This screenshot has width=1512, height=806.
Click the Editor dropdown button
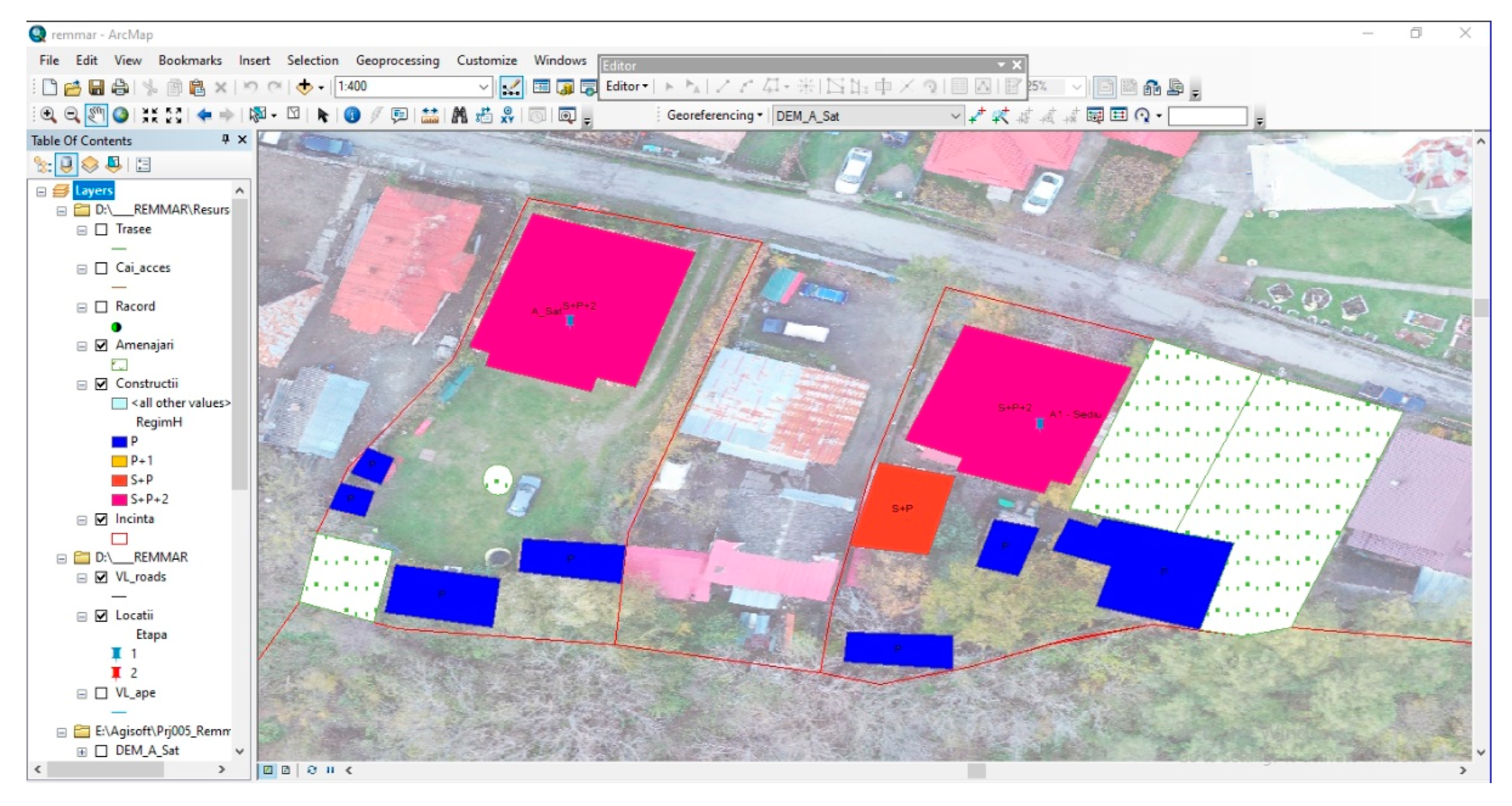tap(626, 86)
